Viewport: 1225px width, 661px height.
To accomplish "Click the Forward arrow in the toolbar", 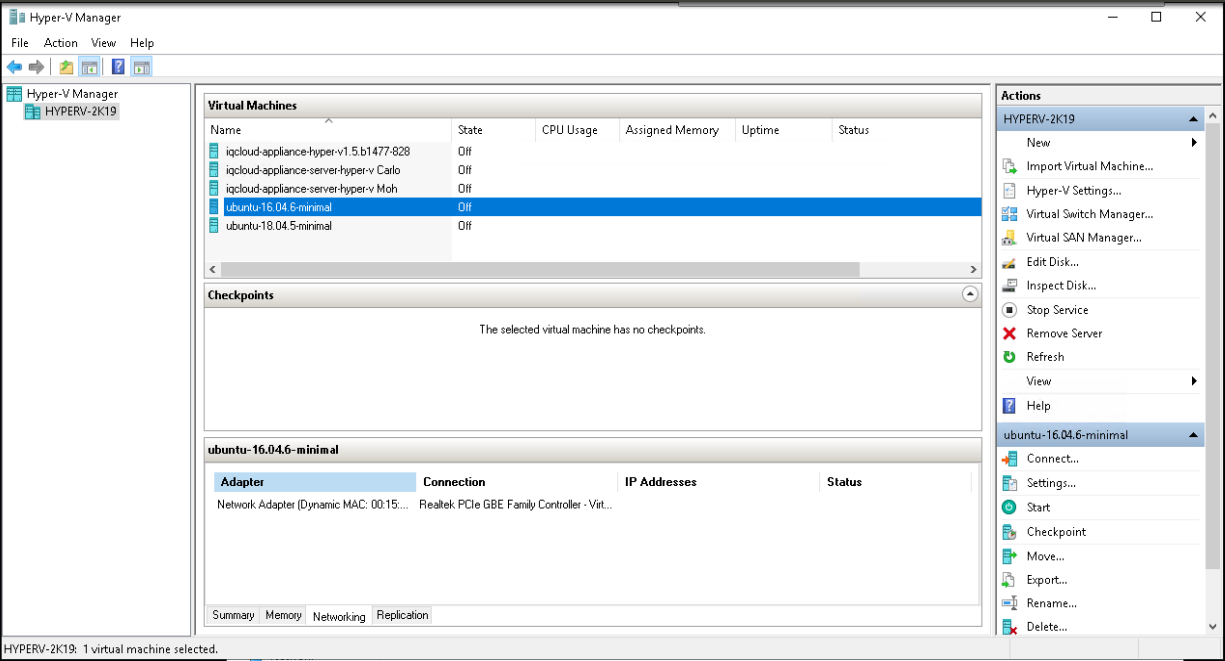I will tap(37, 67).
